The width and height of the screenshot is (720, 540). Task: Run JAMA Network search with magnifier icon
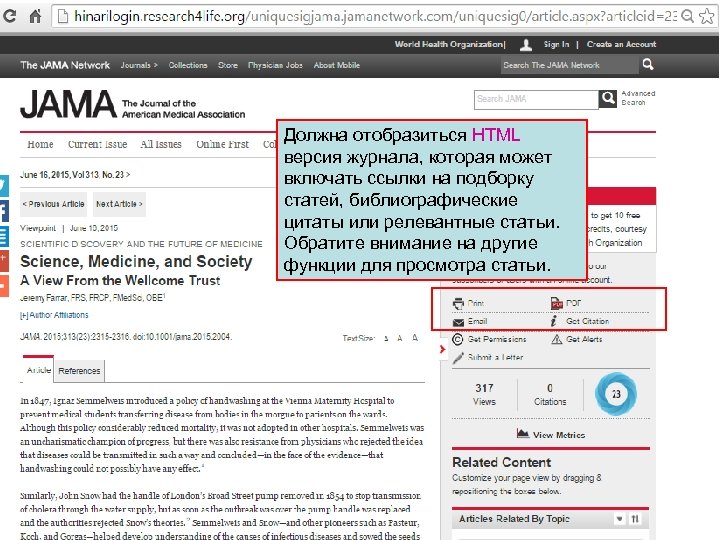[648, 64]
